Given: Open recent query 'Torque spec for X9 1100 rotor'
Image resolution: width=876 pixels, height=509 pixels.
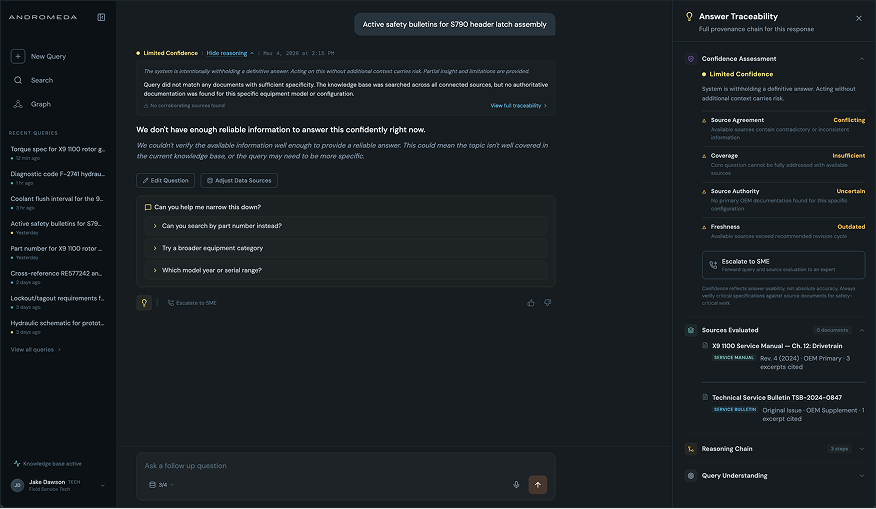Looking at the screenshot, I should point(58,153).
